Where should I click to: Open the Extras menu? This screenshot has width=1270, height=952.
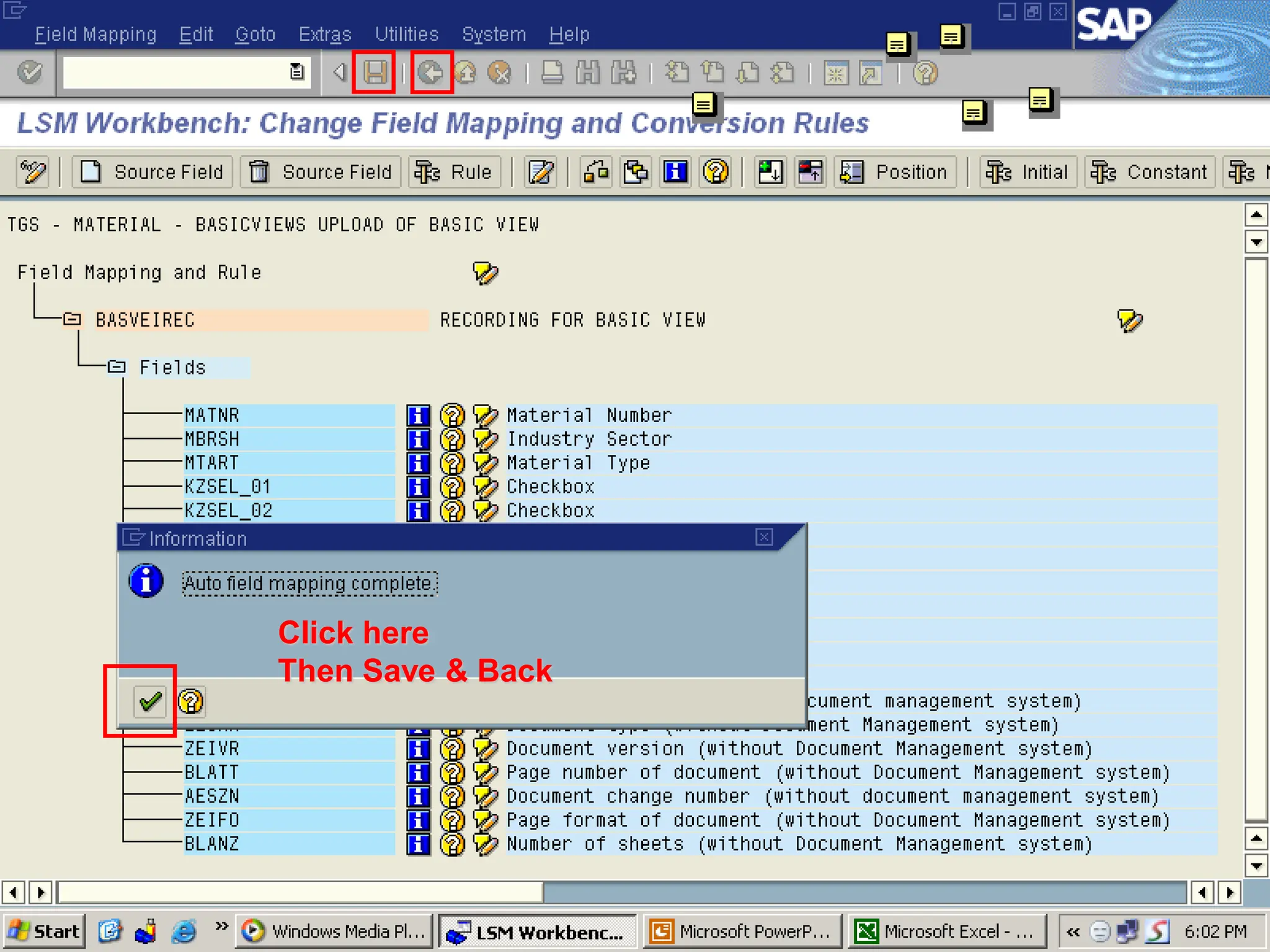pyautogui.click(x=324, y=34)
